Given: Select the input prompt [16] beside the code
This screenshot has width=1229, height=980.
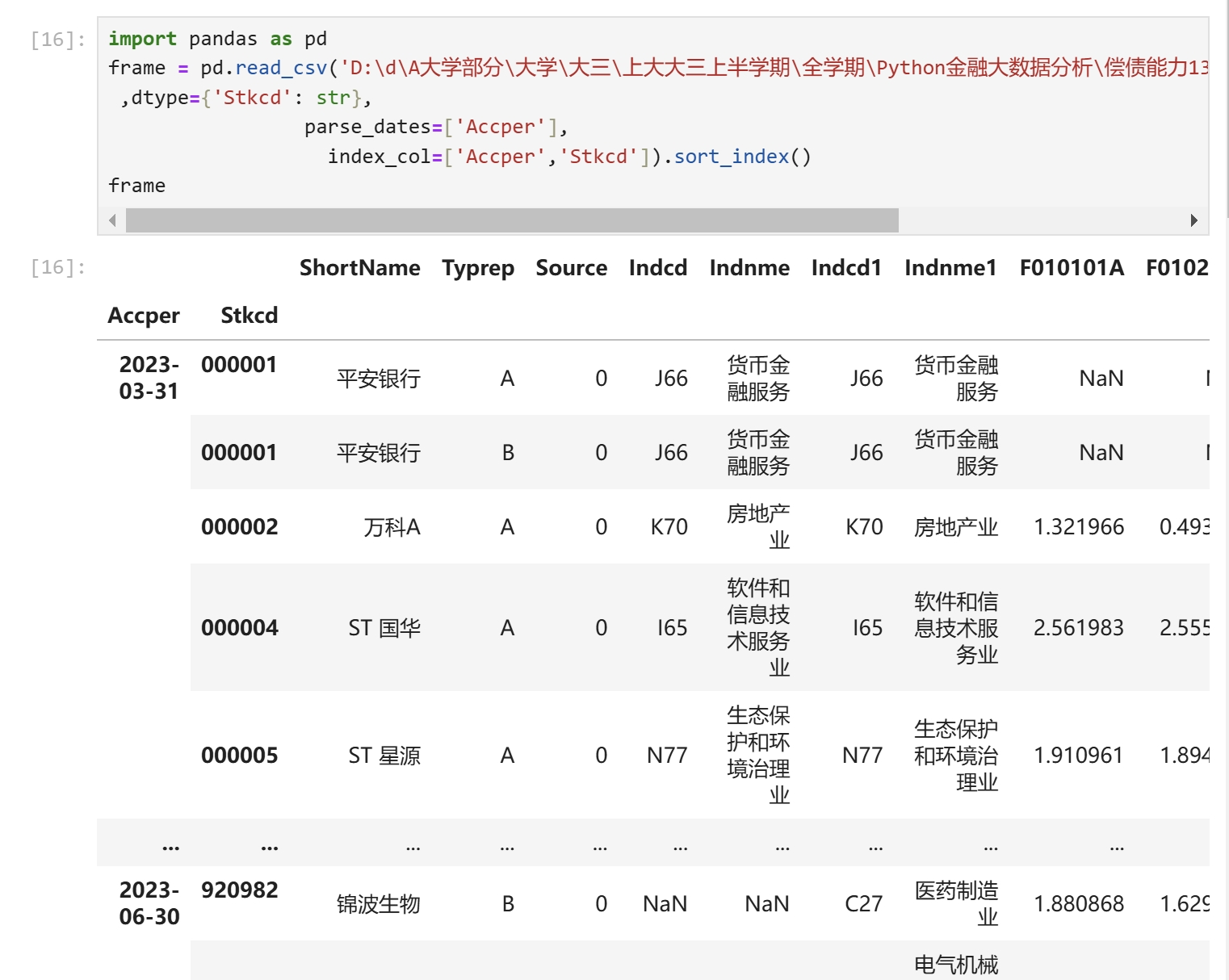Looking at the screenshot, I should pos(57,40).
